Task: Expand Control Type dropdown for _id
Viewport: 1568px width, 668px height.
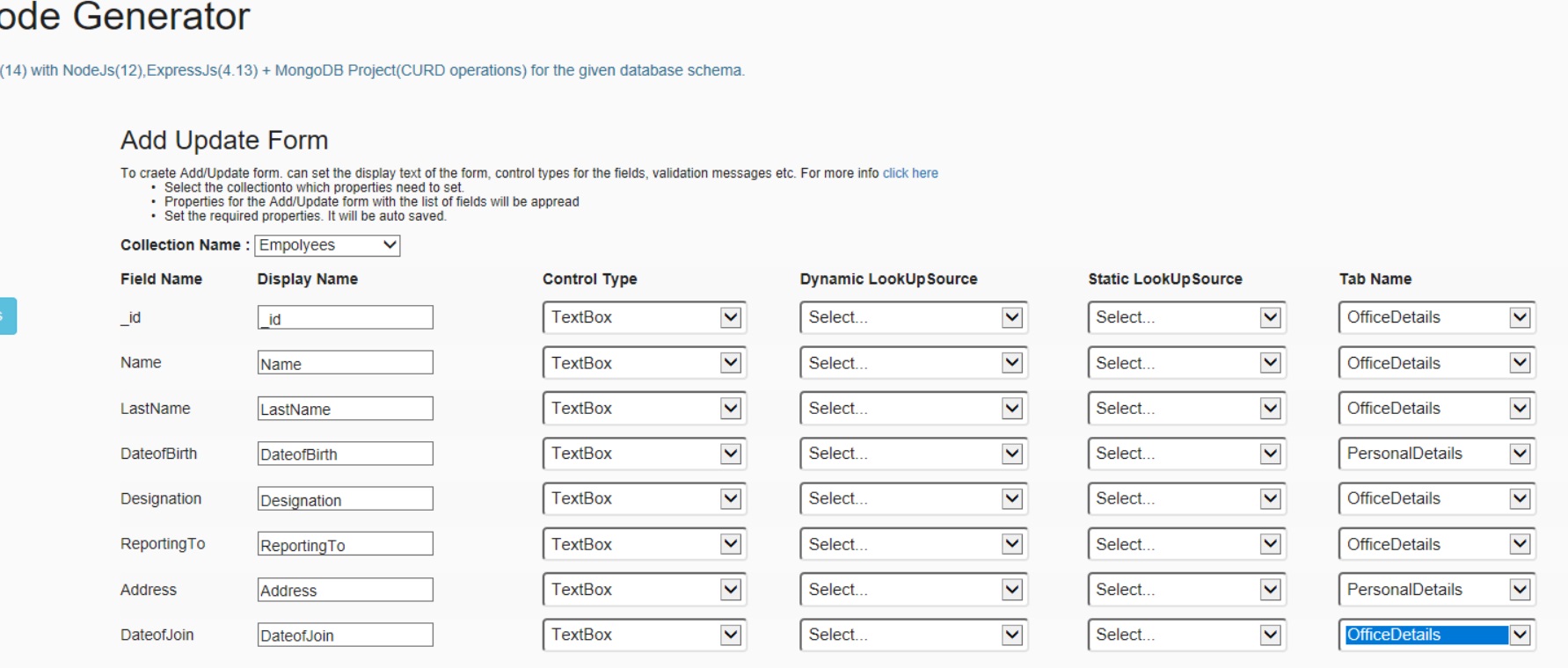Action: (x=644, y=317)
